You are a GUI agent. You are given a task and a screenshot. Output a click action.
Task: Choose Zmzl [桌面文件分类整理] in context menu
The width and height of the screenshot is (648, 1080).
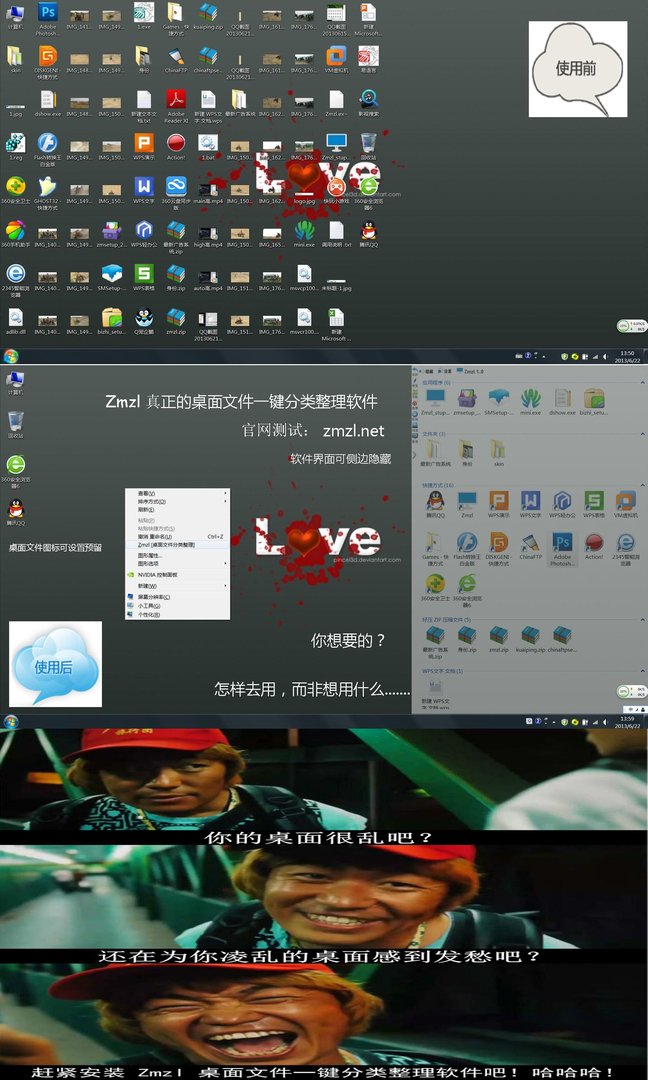(x=166, y=545)
